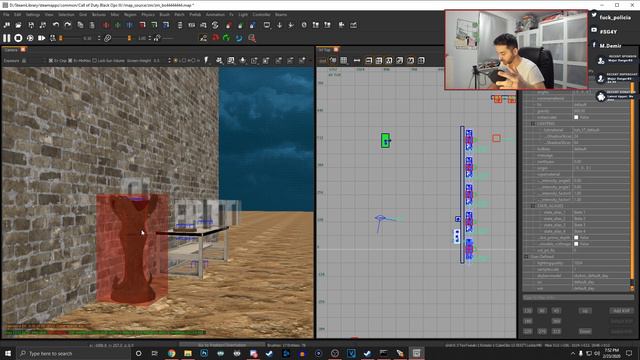Click the red X-axis rotate icon

[x=142, y=25]
